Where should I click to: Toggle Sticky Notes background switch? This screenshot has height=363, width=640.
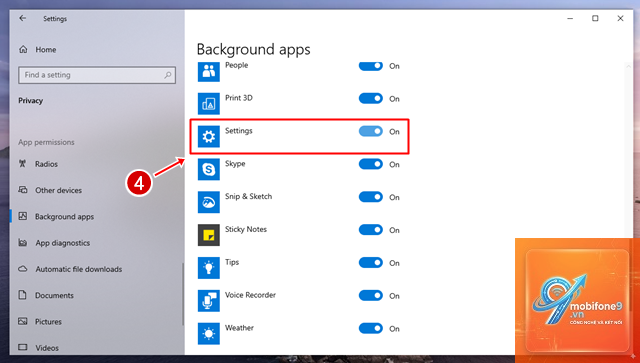371,230
